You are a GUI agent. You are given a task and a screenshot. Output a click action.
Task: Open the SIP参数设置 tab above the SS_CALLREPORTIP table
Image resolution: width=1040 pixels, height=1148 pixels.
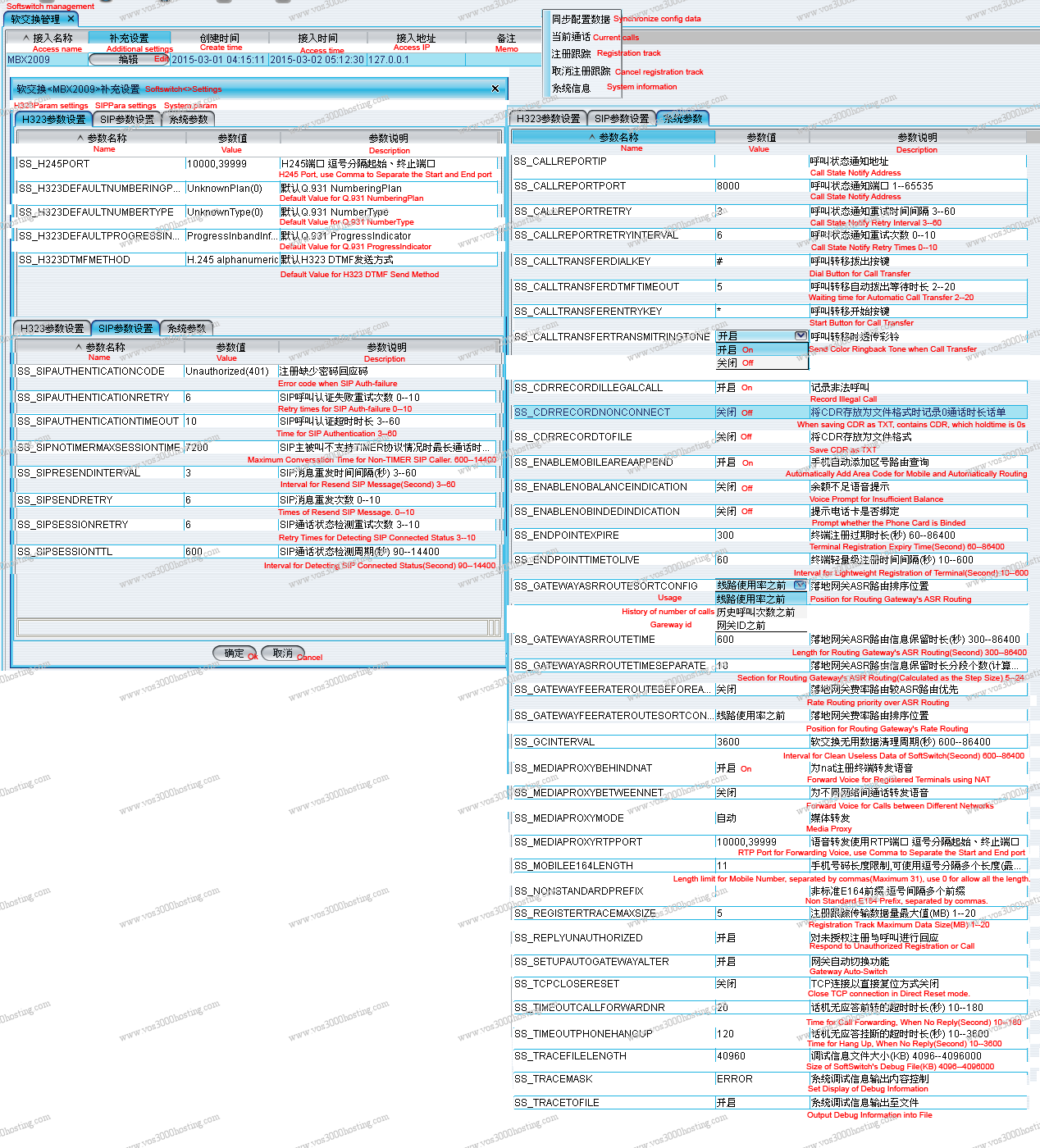click(622, 119)
